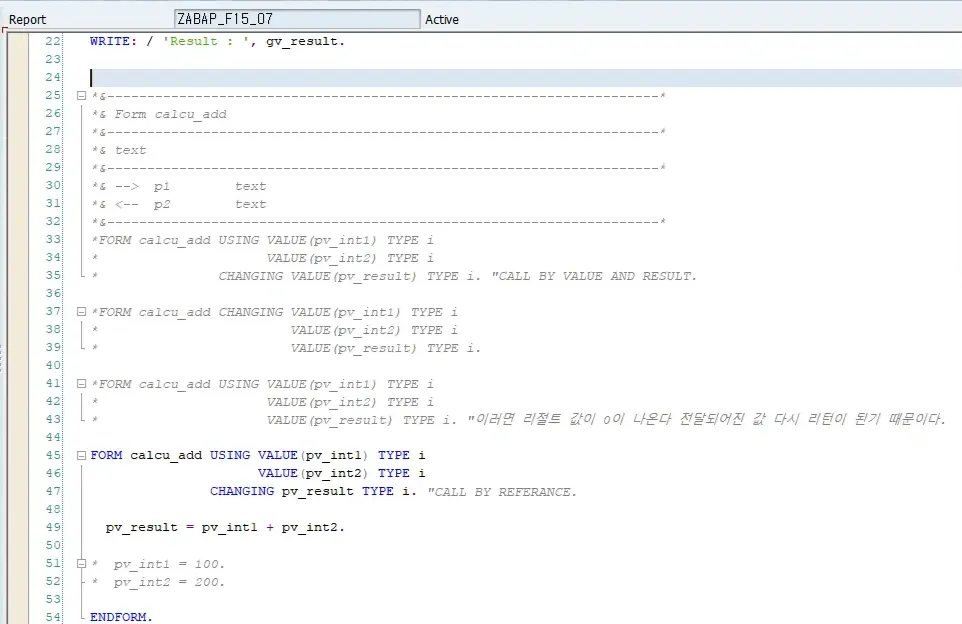Click VALUE(pv_int2) TYPE i on line 46
This screenshot has width=962, height=624.
point(341,473)
